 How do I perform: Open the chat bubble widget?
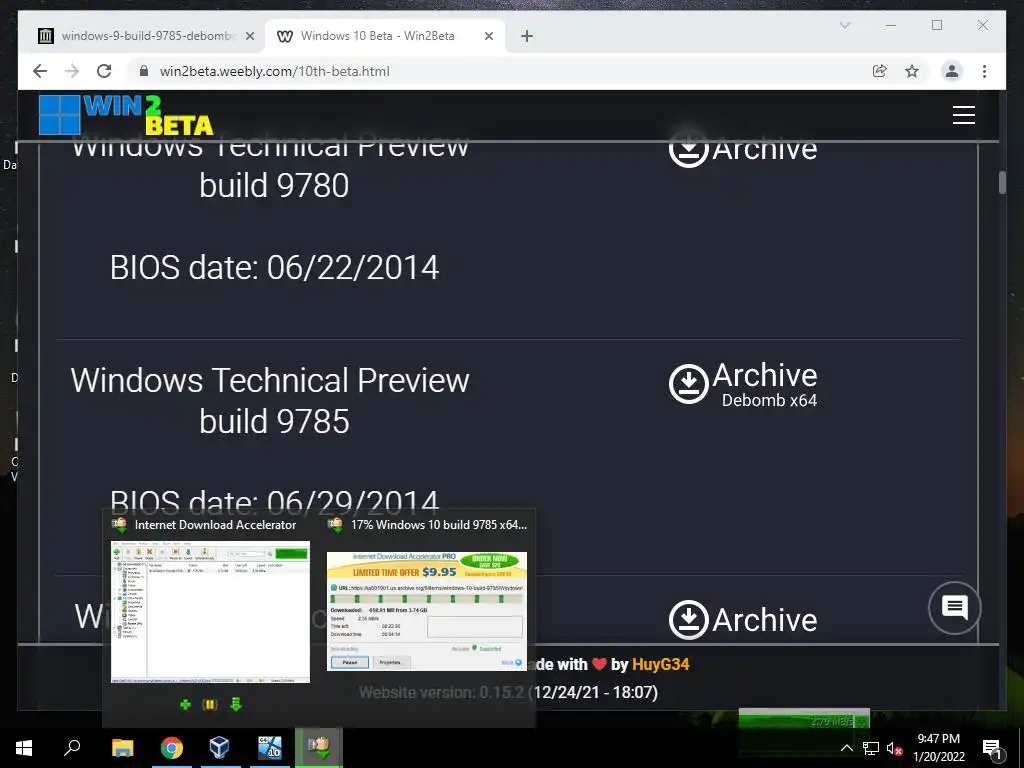(954, 608)
